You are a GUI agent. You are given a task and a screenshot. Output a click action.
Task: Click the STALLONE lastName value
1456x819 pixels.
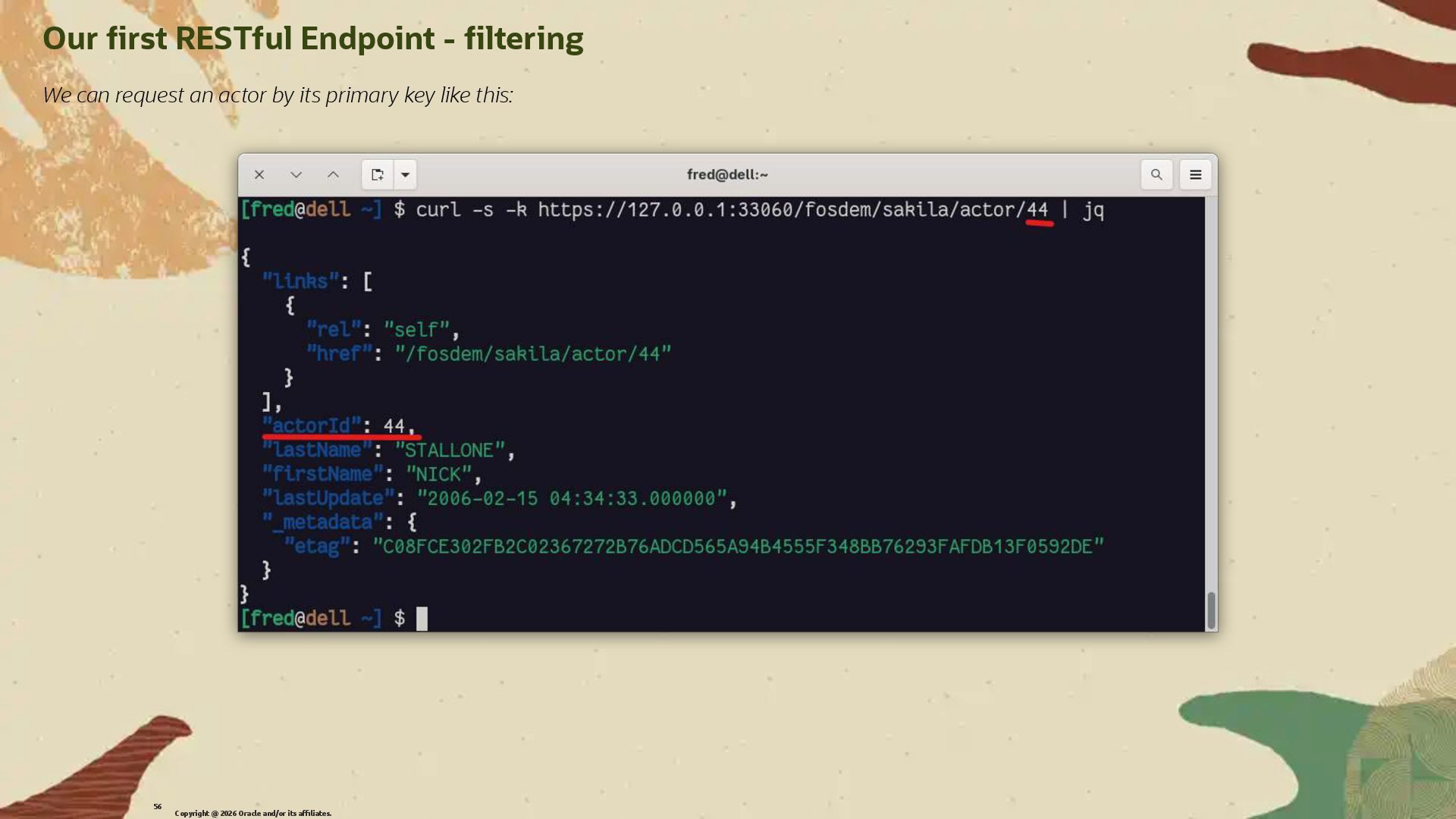(x=449, y=450)
